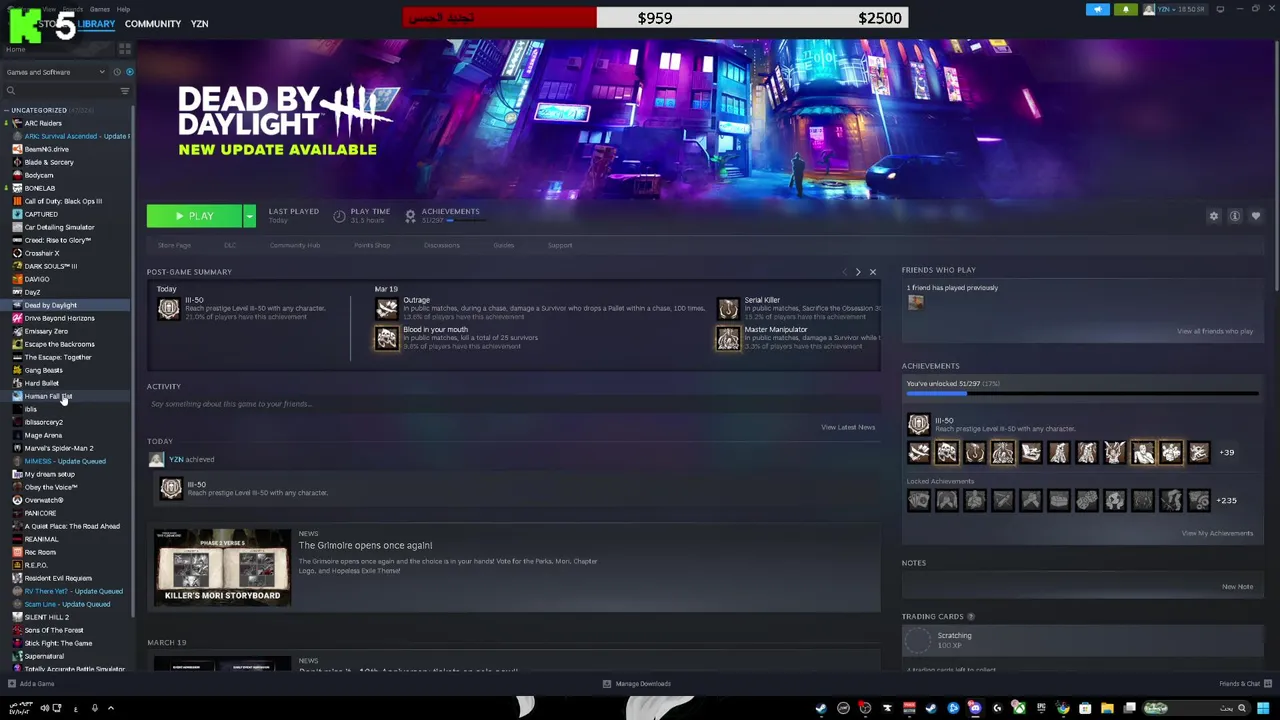Open the Community tab
This screenshot has height=720, width=1280.
(x=153, y=24)
